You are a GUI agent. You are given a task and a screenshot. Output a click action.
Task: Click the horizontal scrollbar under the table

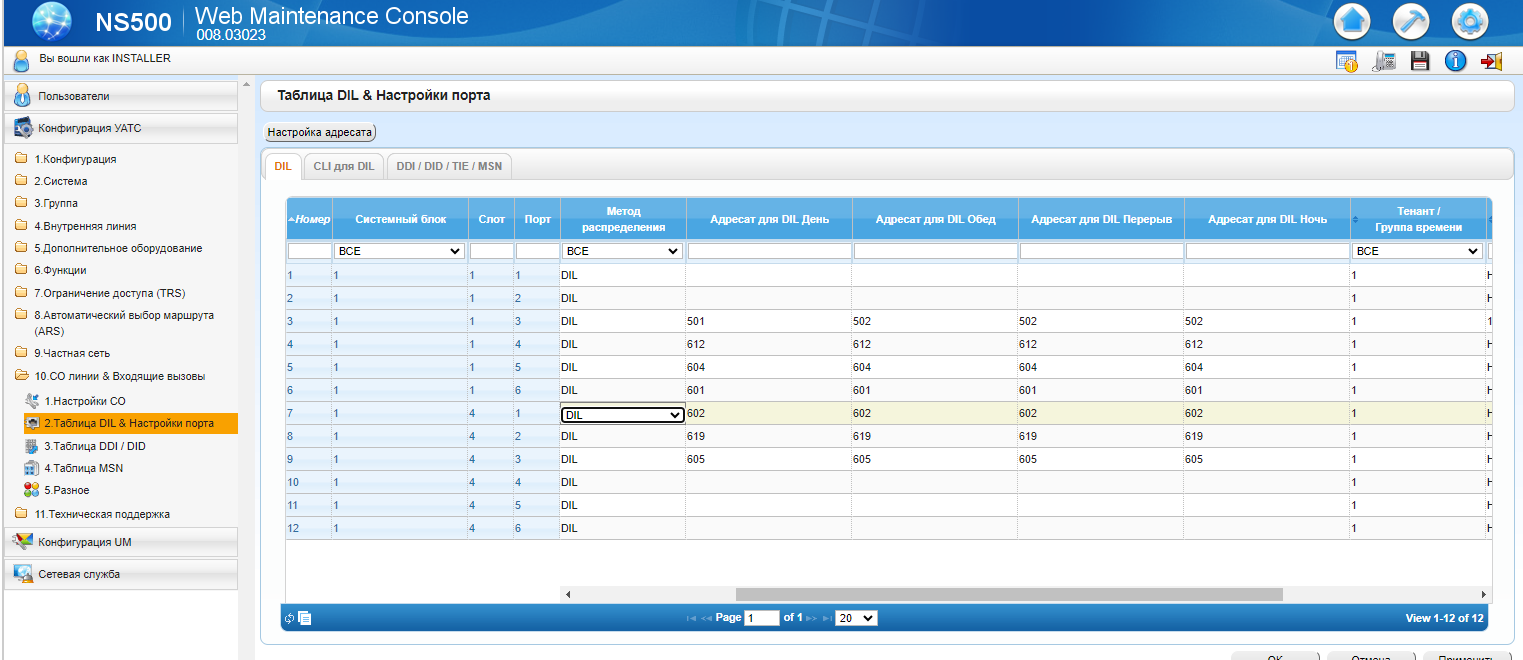[1009, 594]
